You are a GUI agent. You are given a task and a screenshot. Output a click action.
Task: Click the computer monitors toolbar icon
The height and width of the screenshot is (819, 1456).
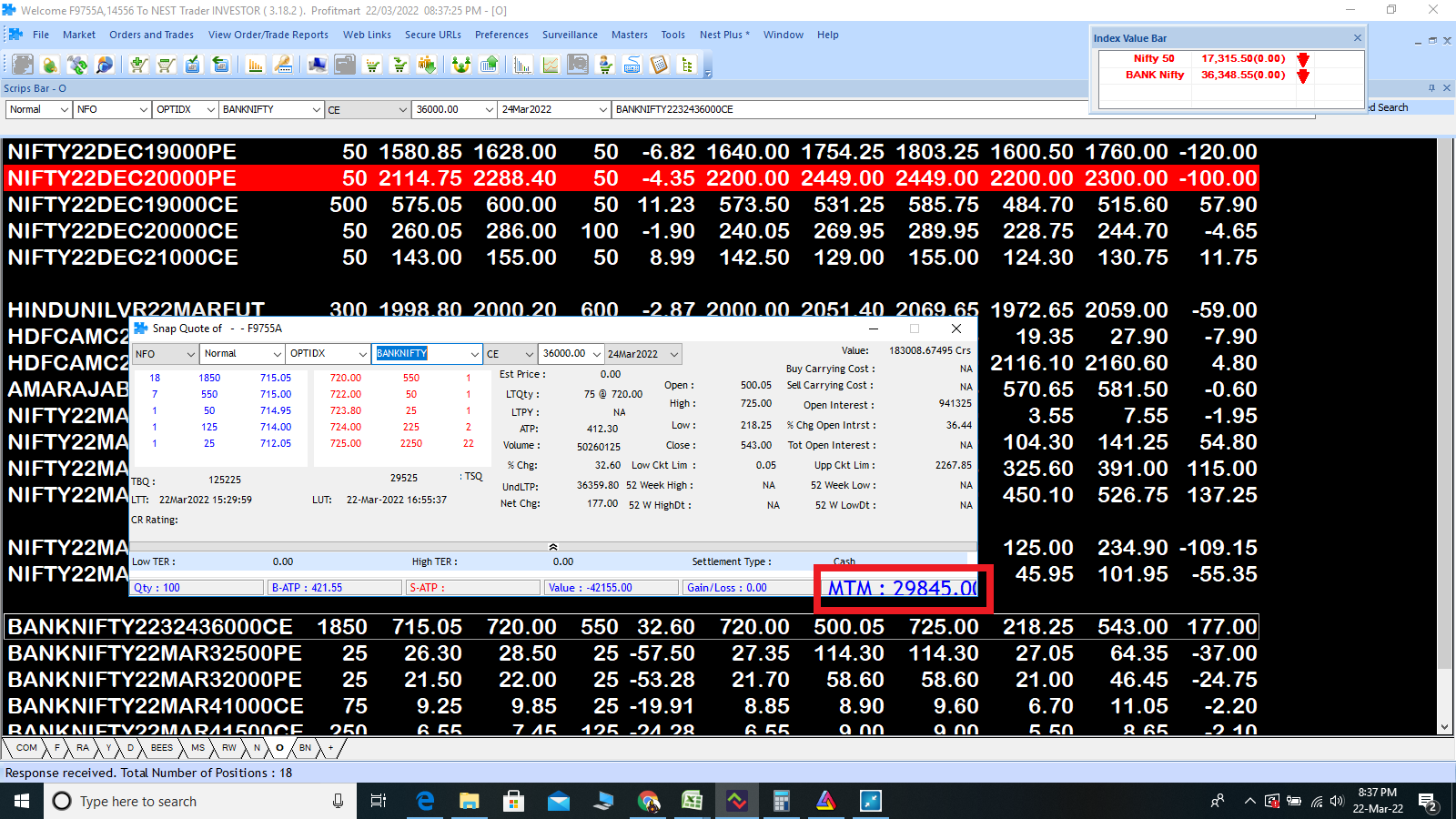[317, 65]
